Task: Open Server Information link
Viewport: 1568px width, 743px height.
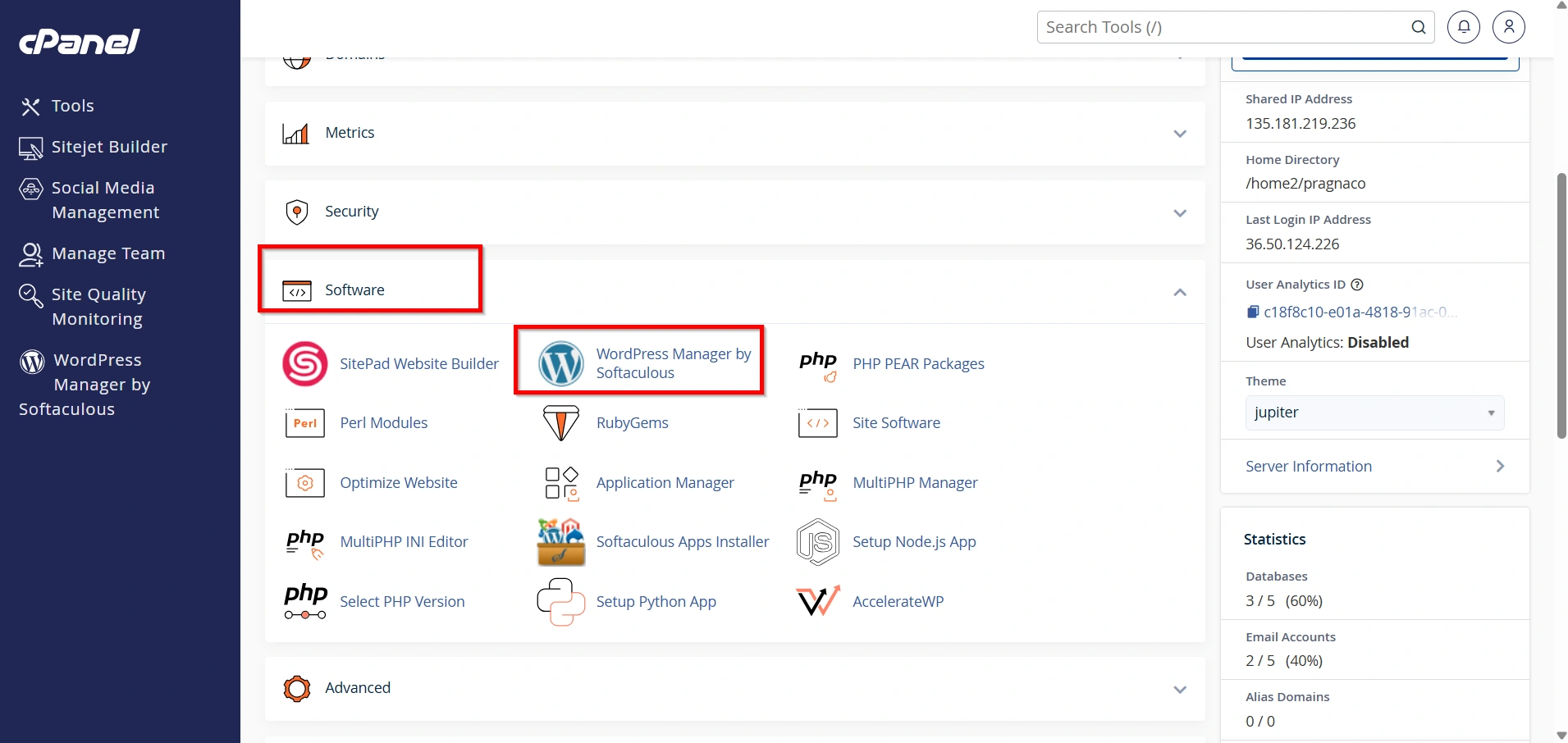Action: point(1309,466)
